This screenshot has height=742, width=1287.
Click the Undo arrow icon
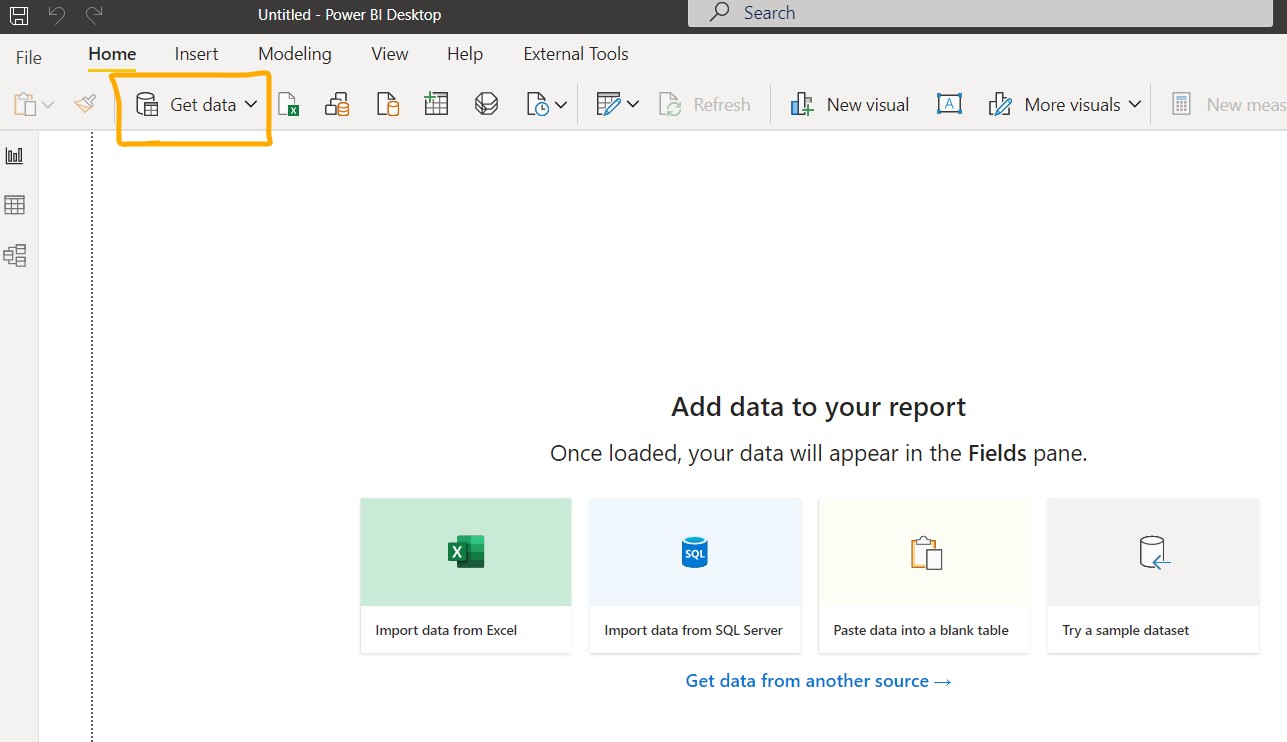(57, 15)
